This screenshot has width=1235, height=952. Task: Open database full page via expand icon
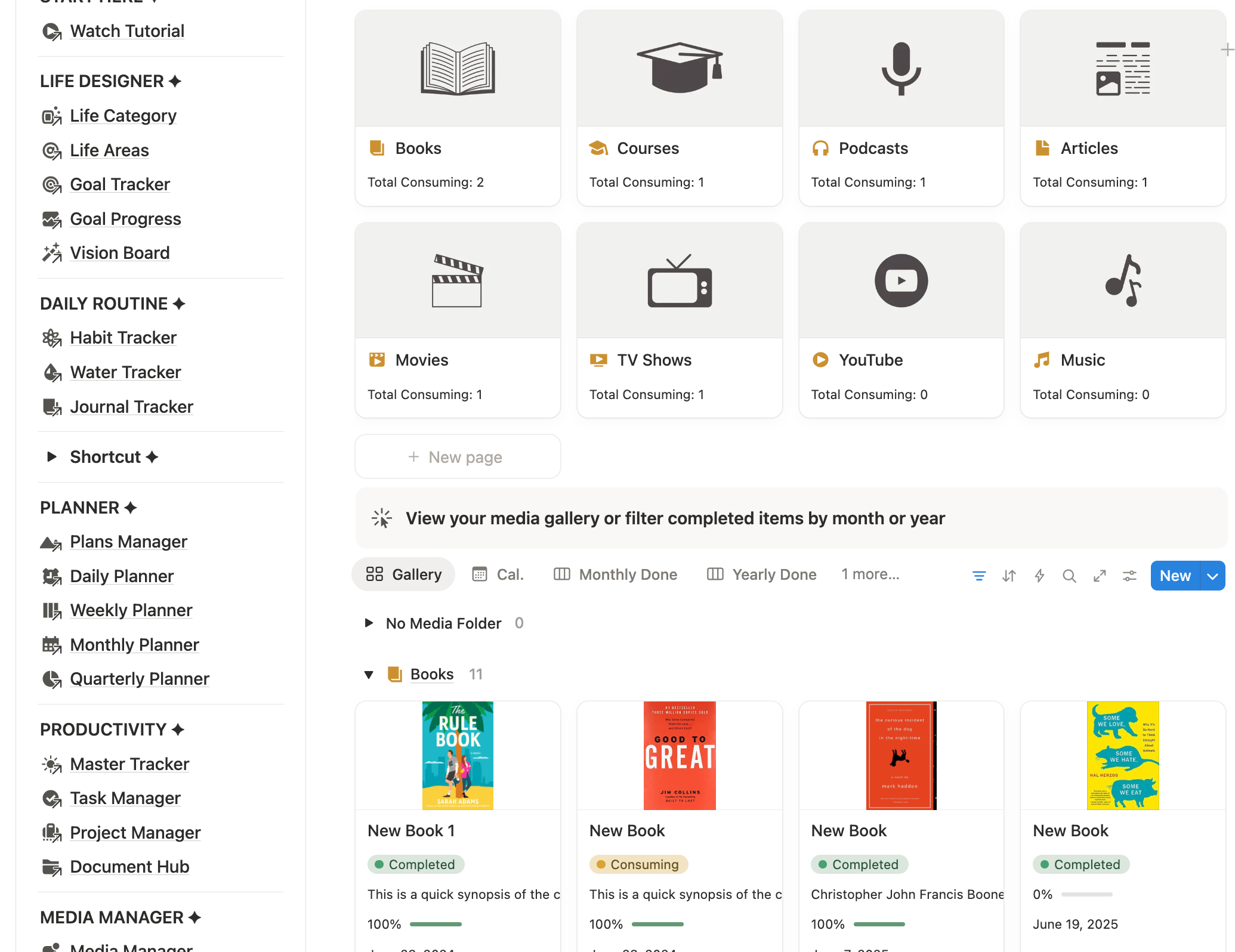(x=1100, y=576)
